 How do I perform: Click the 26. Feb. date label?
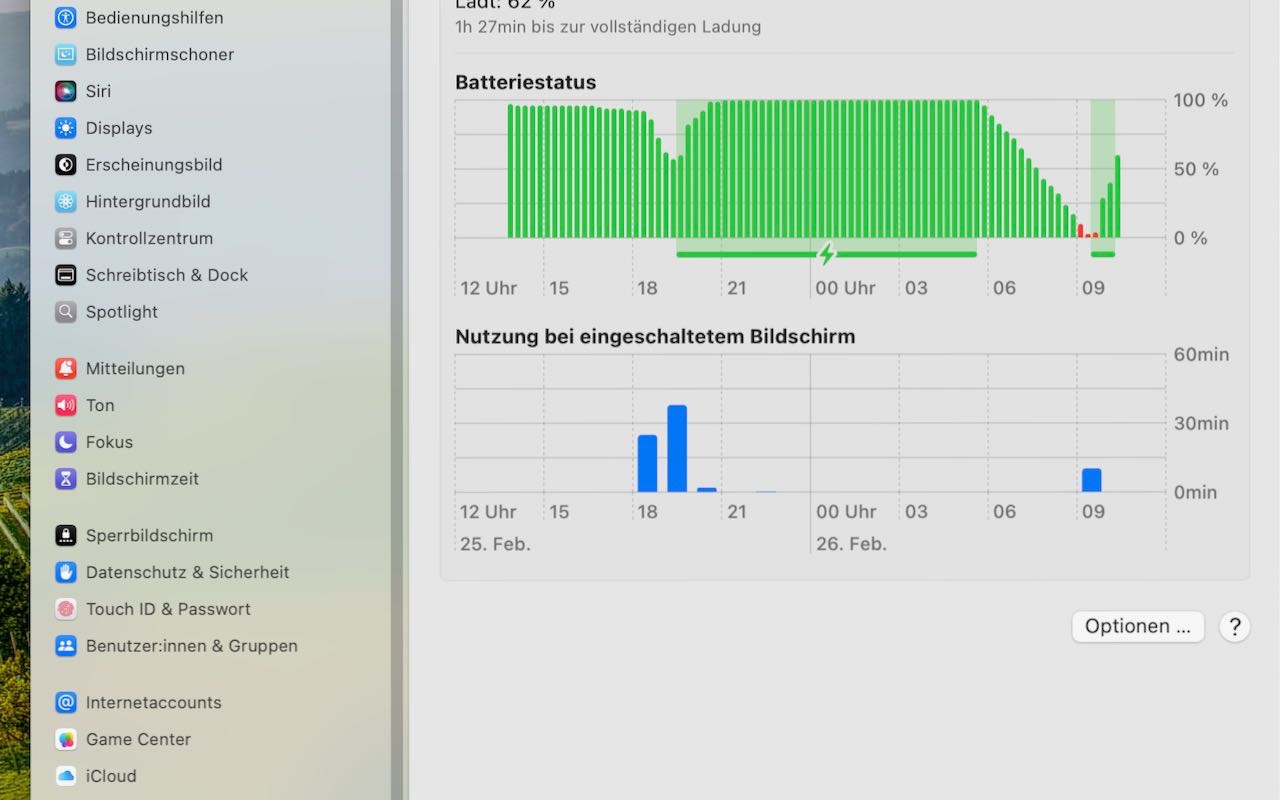[851, 544]
